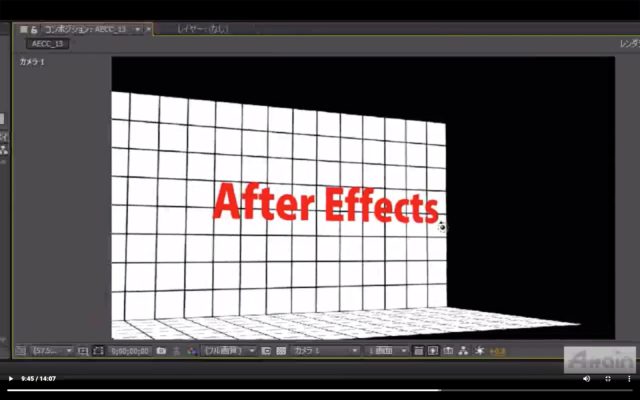Play the video
Screen dimensions: 640x400
pyautogui.click(x=11, y=379)
